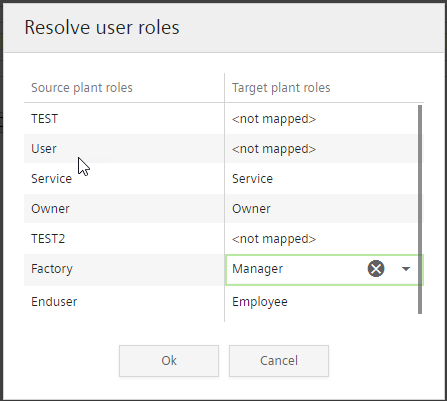This screenshot has width=447, height=401.
Task: Clear the Manager role selection
Action: [376, 269]
